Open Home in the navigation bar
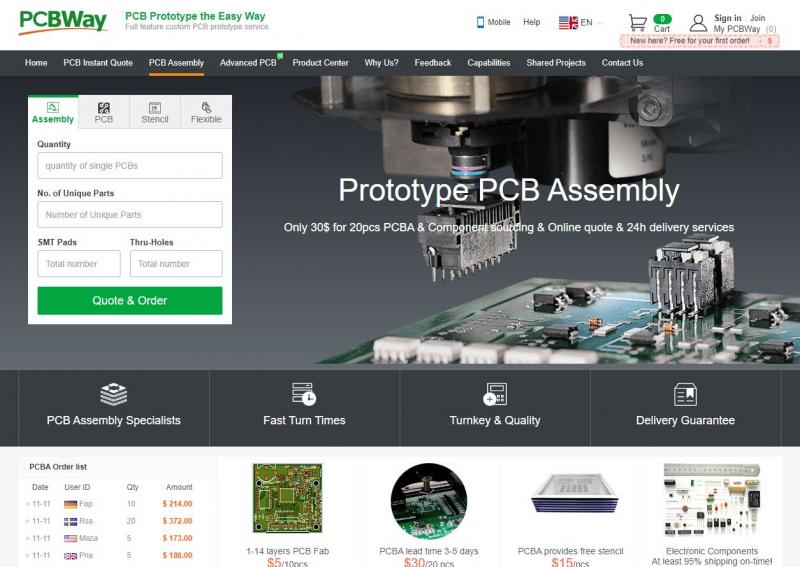This screenshot has height=567, width=800. point(36,63)
